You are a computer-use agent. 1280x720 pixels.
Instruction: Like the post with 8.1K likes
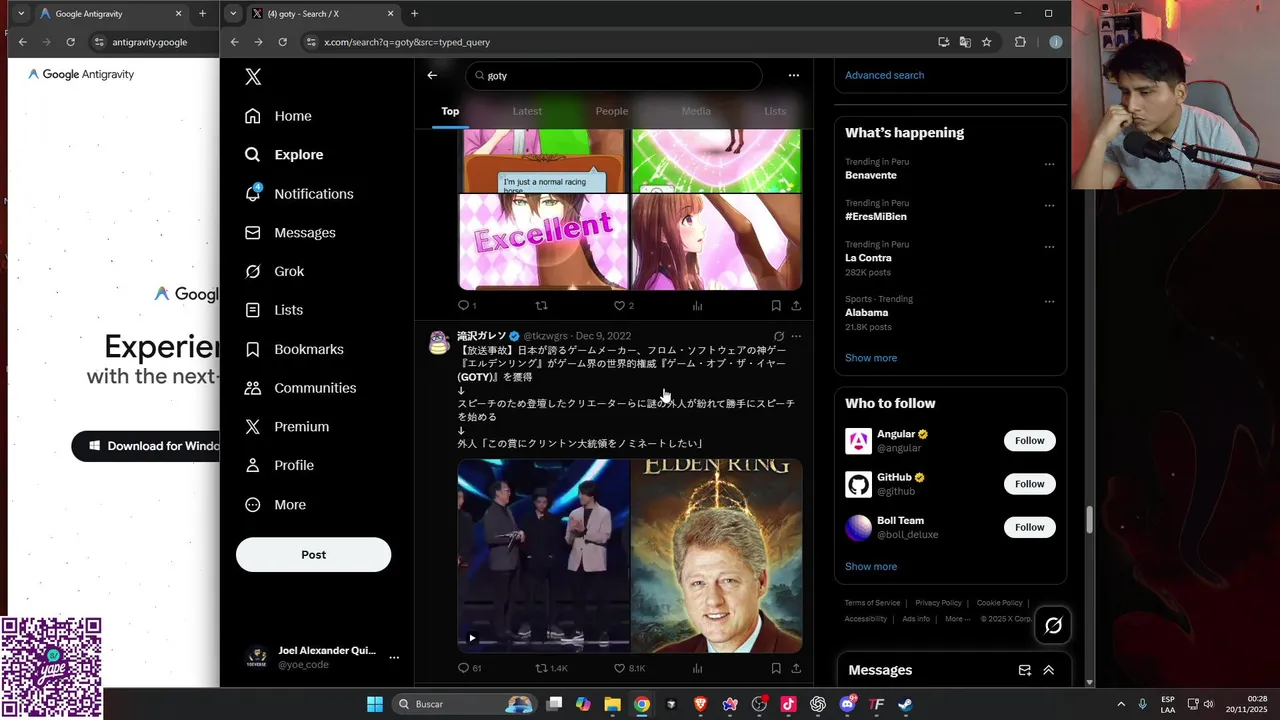tap(629, 668)
